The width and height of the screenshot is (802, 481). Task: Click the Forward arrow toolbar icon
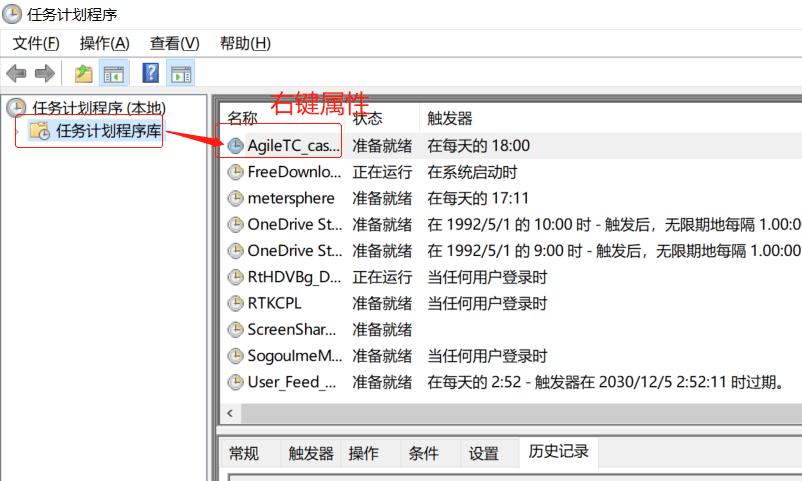click(44, 74)
